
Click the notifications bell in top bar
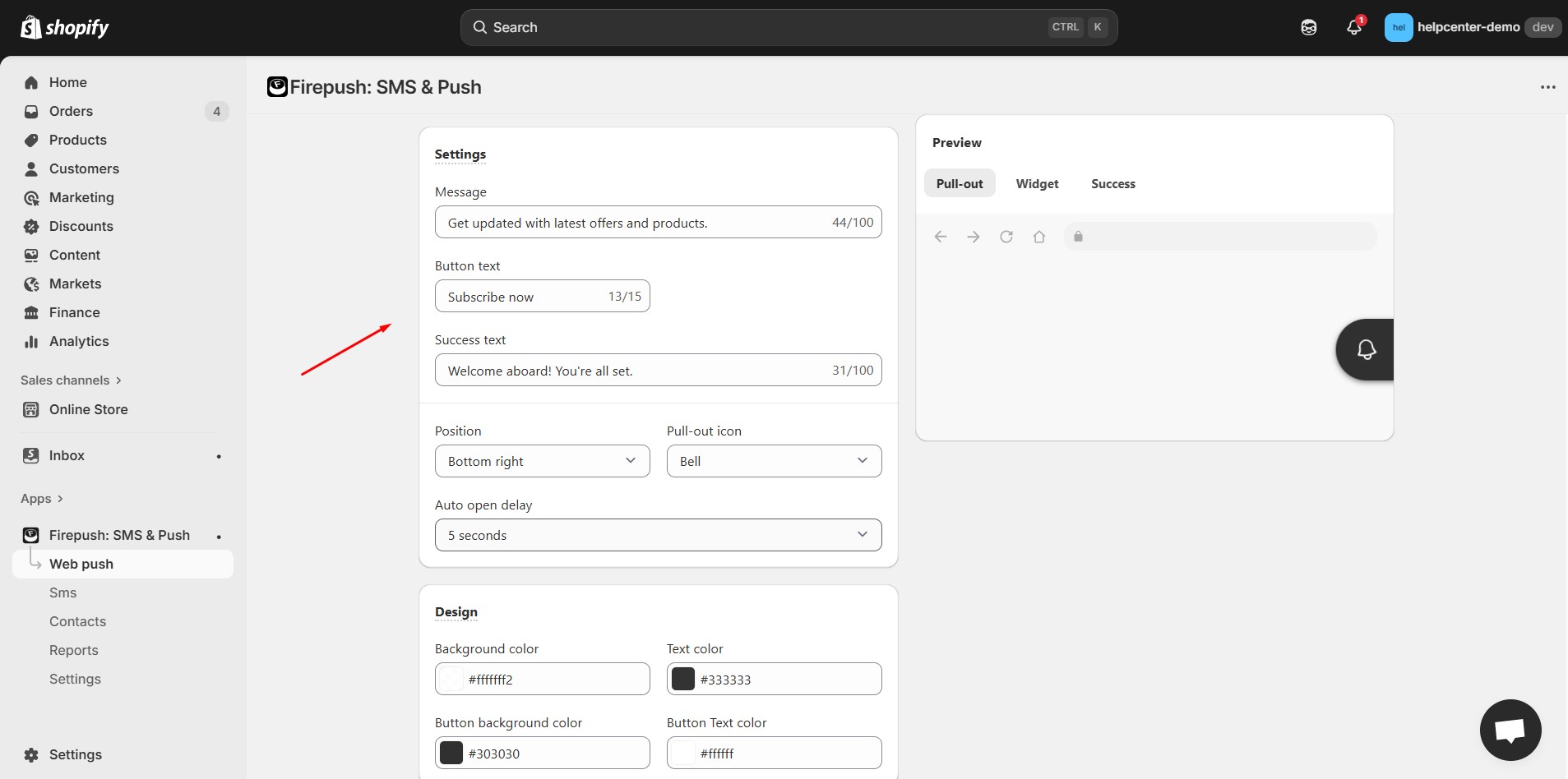[x=1353, y=28]
